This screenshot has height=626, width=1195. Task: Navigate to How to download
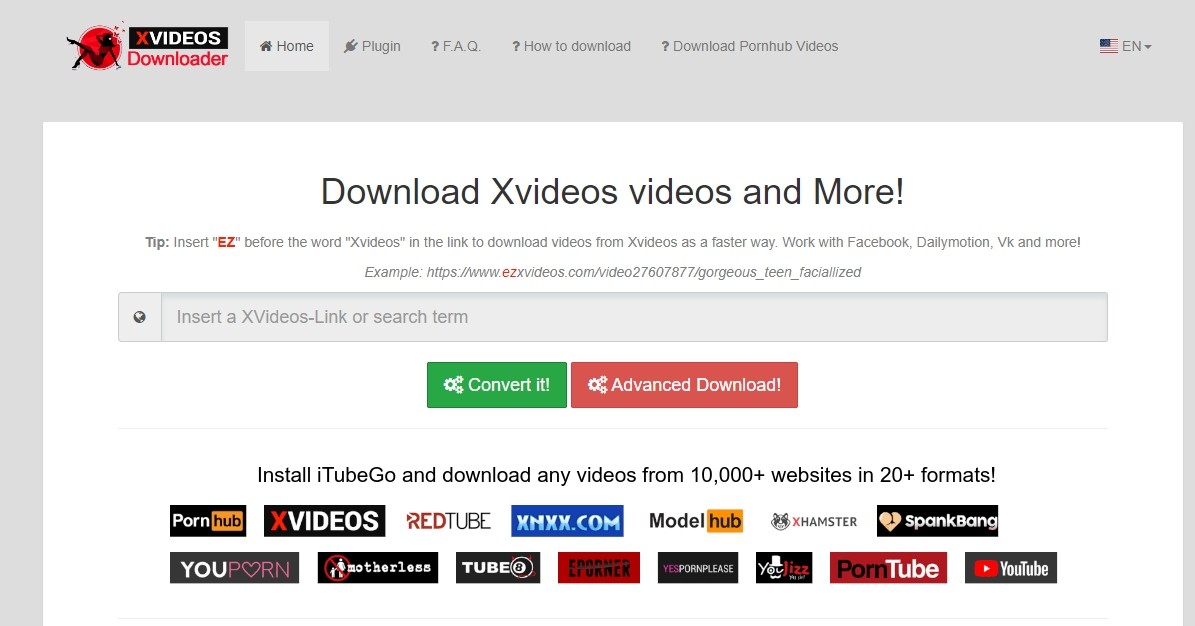point(571,46)
